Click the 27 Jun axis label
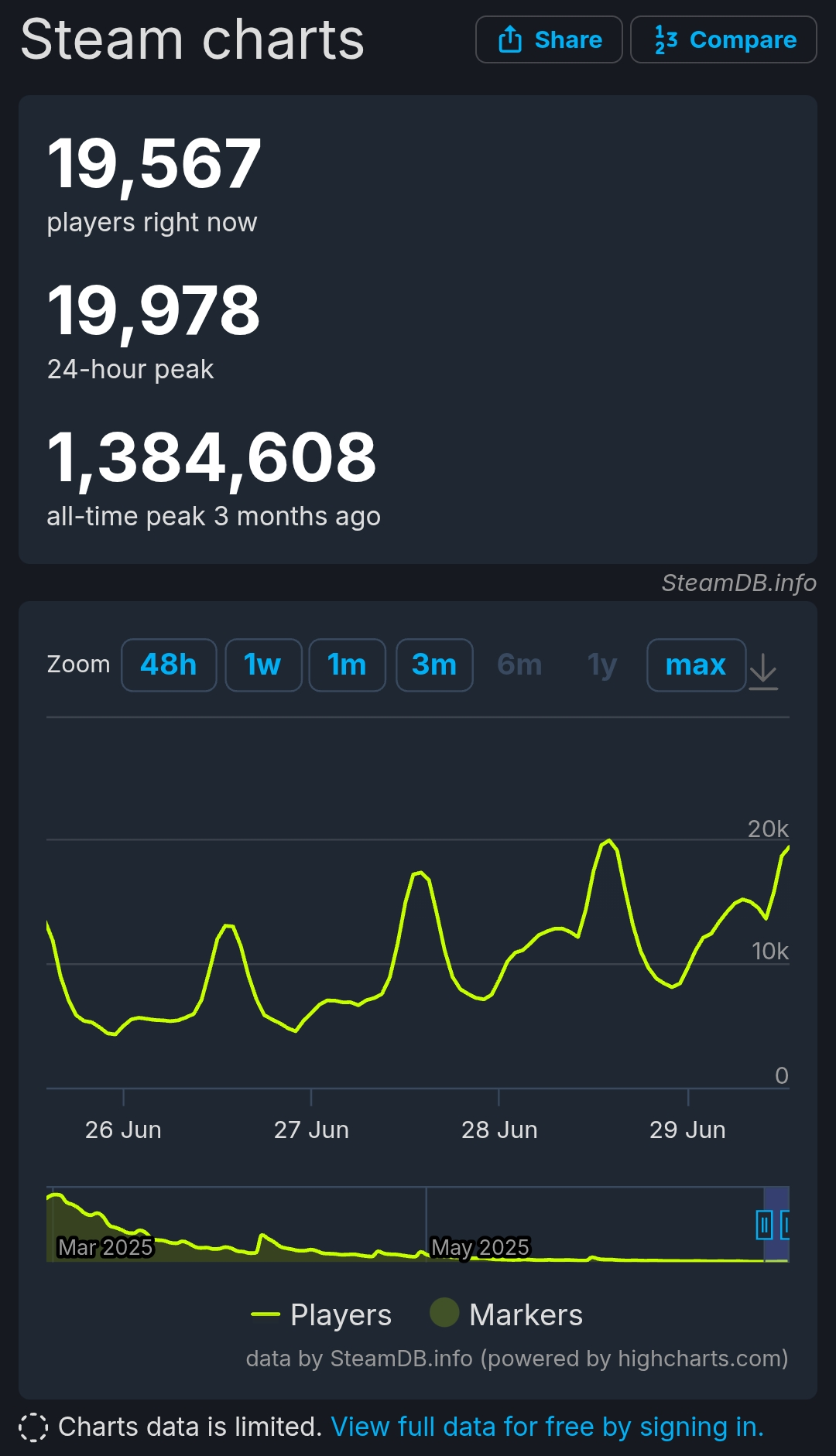 tap(311, 1130)
